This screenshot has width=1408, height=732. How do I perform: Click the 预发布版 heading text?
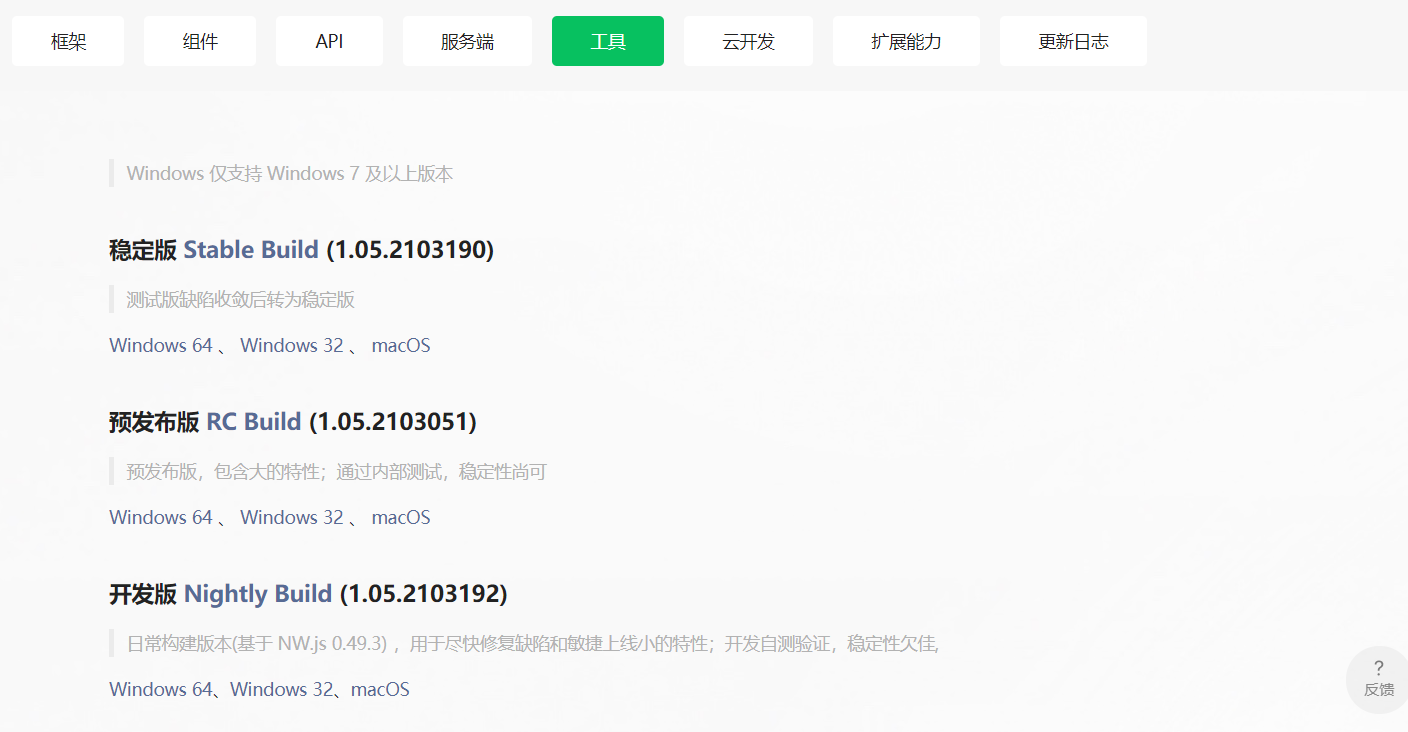(154, 421)
